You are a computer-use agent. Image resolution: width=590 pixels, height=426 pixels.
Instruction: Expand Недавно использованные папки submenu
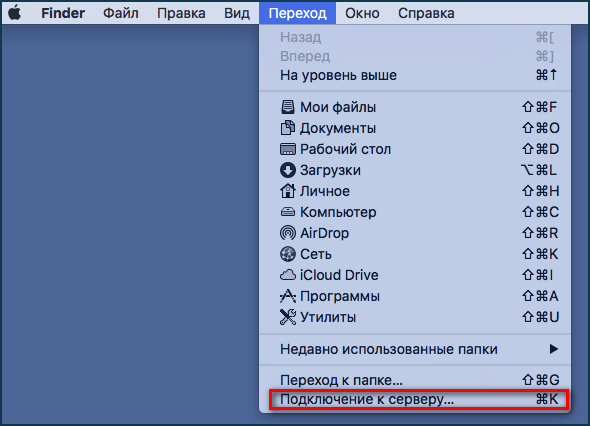tap(415, 349)
